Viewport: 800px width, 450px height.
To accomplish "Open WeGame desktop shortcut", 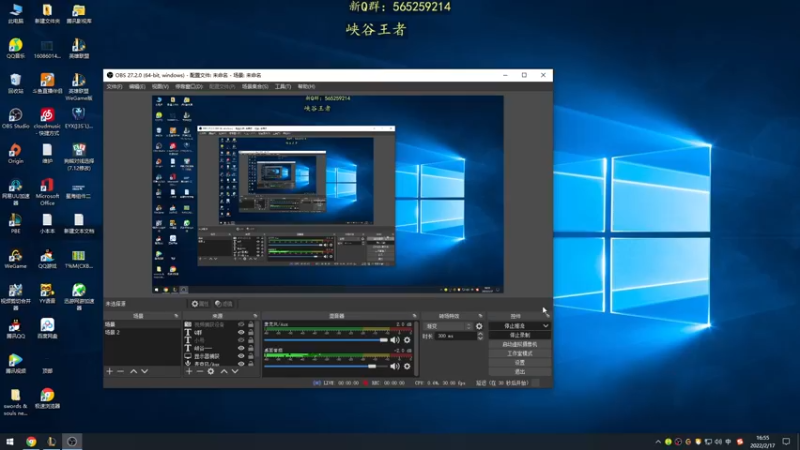I will coord(15,259).
